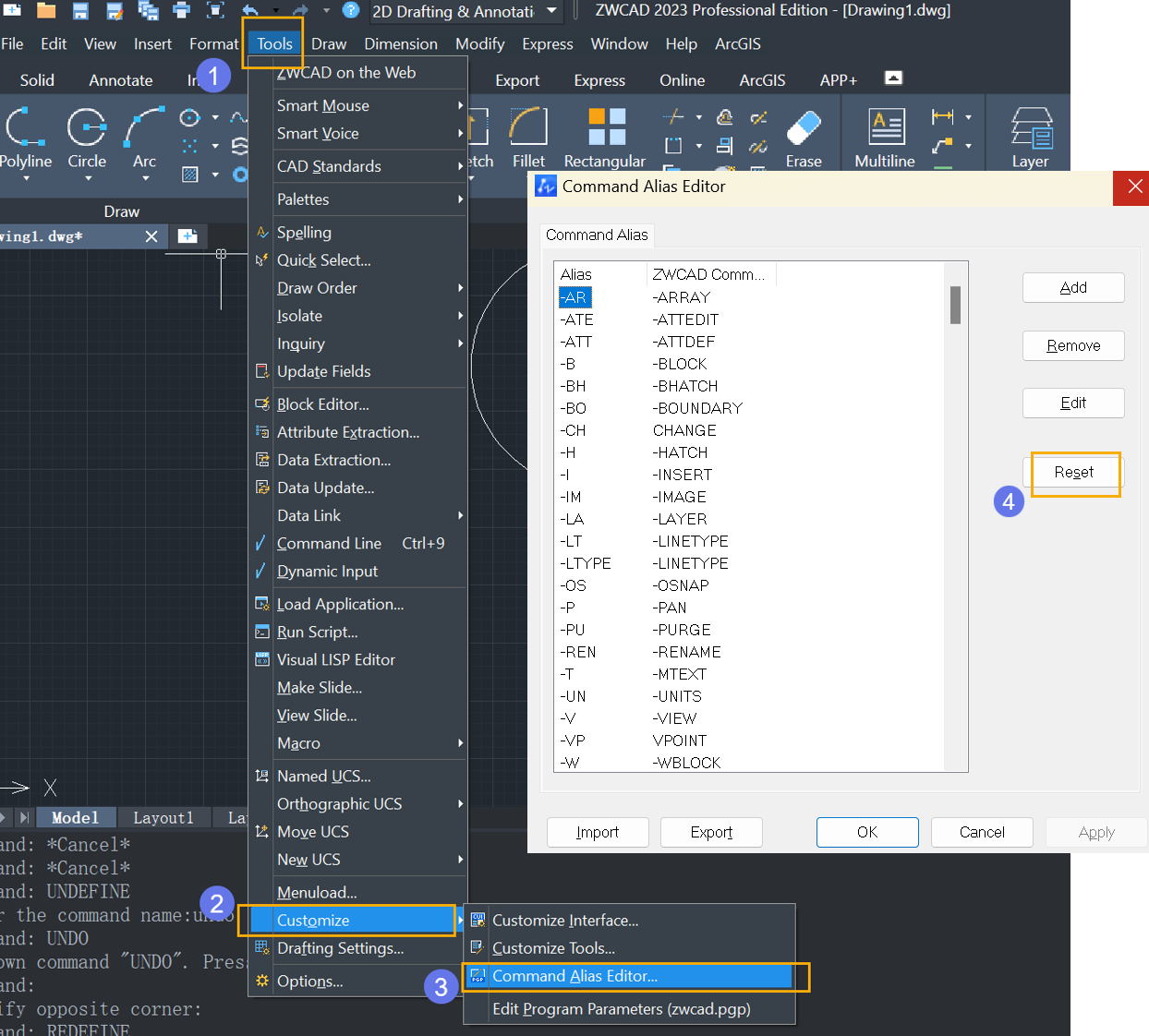Screen dimensions: 1149x1036
Task: Confirm the alias dialog with OK
Action: click(867, 832)
